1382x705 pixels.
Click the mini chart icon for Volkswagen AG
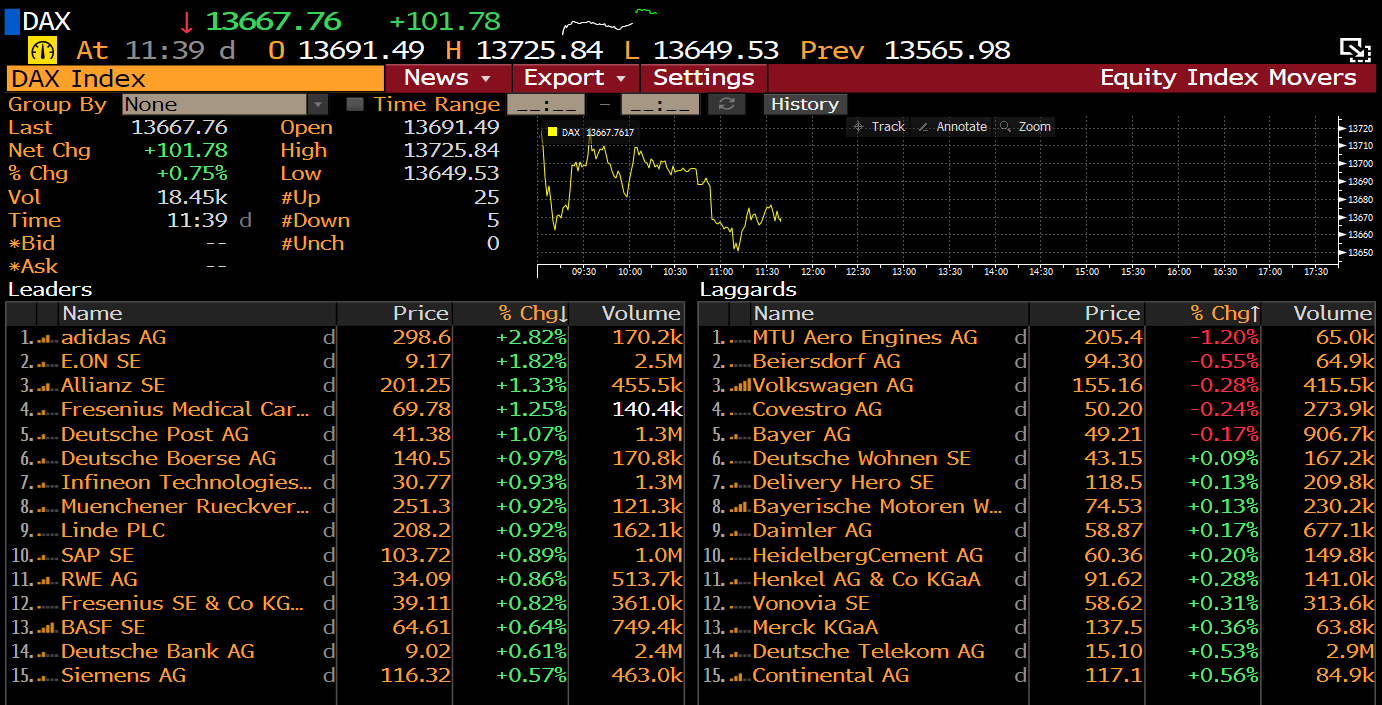click(x=740, y=387)
